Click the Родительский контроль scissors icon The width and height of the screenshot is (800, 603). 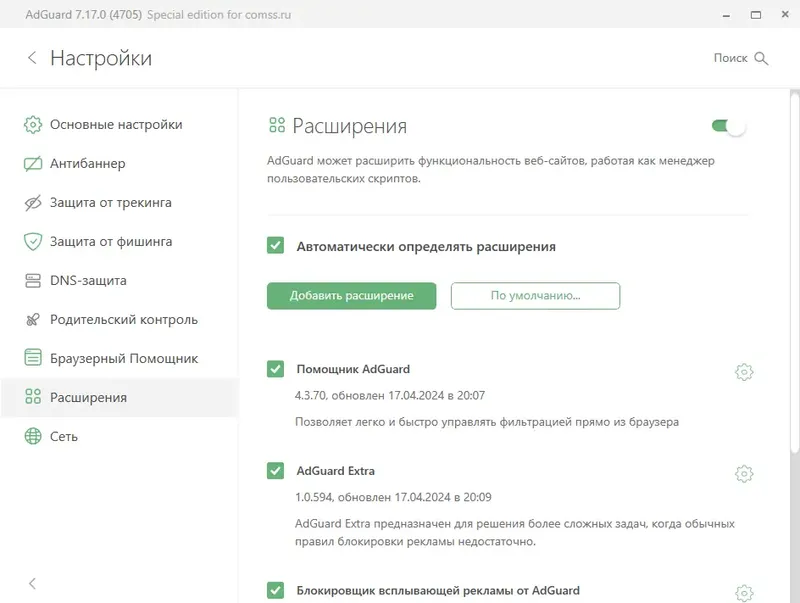pyautogui.click(x=33, y=320)
